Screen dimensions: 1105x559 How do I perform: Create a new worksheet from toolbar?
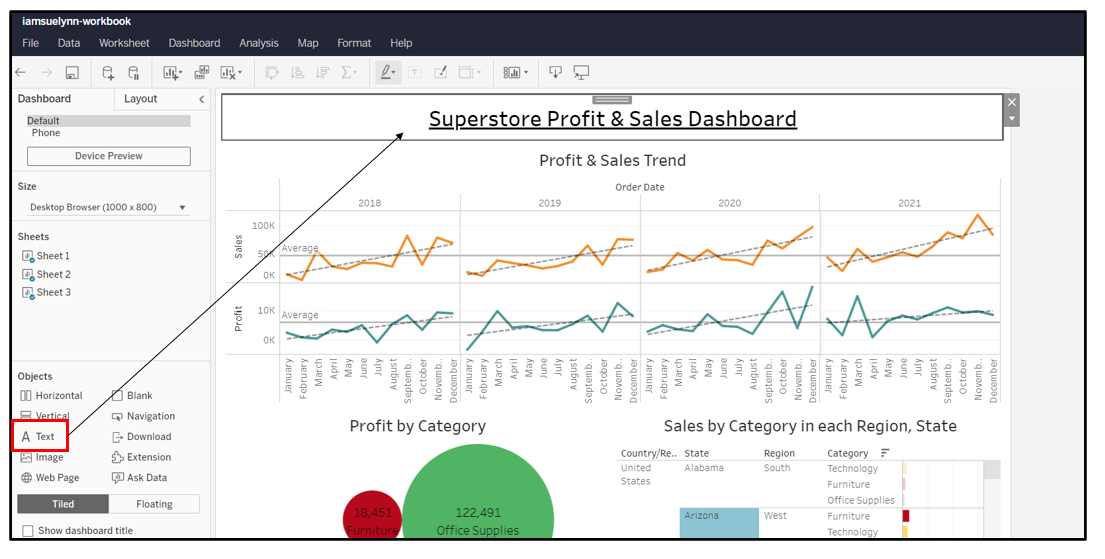170,72
